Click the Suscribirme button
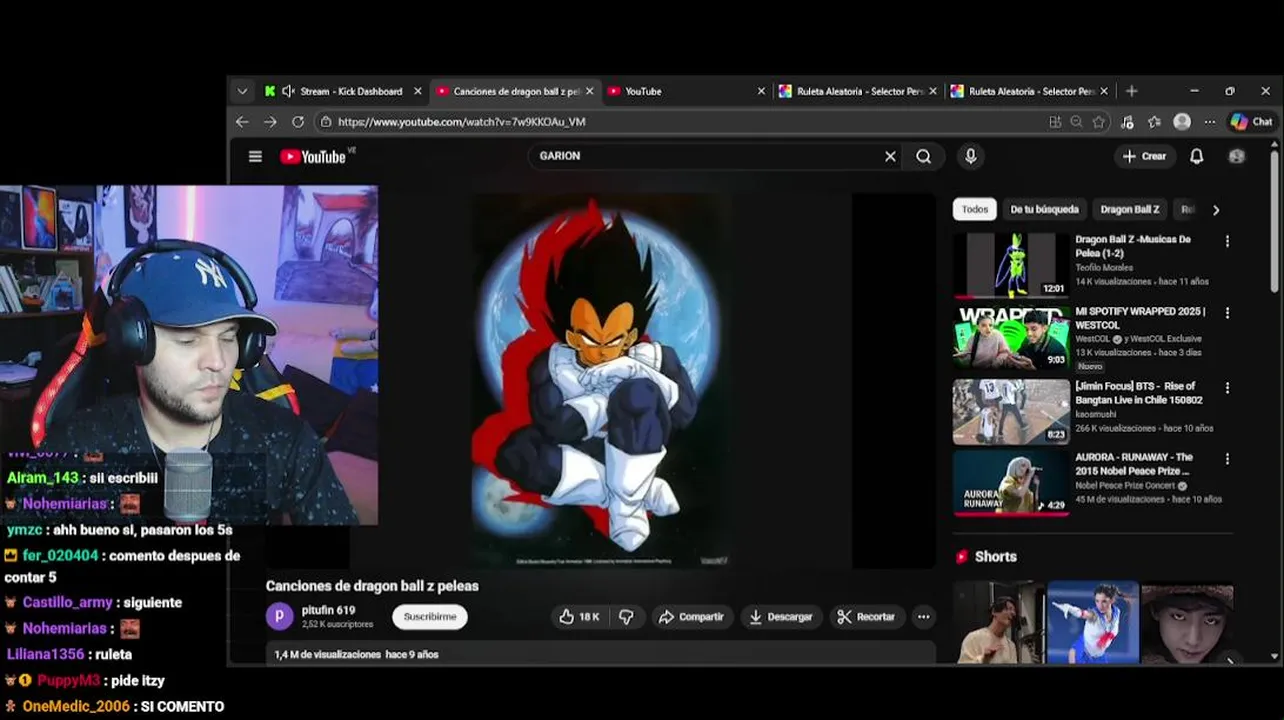This screenshot has width=1284, height=720. click(x=429, y=617)
